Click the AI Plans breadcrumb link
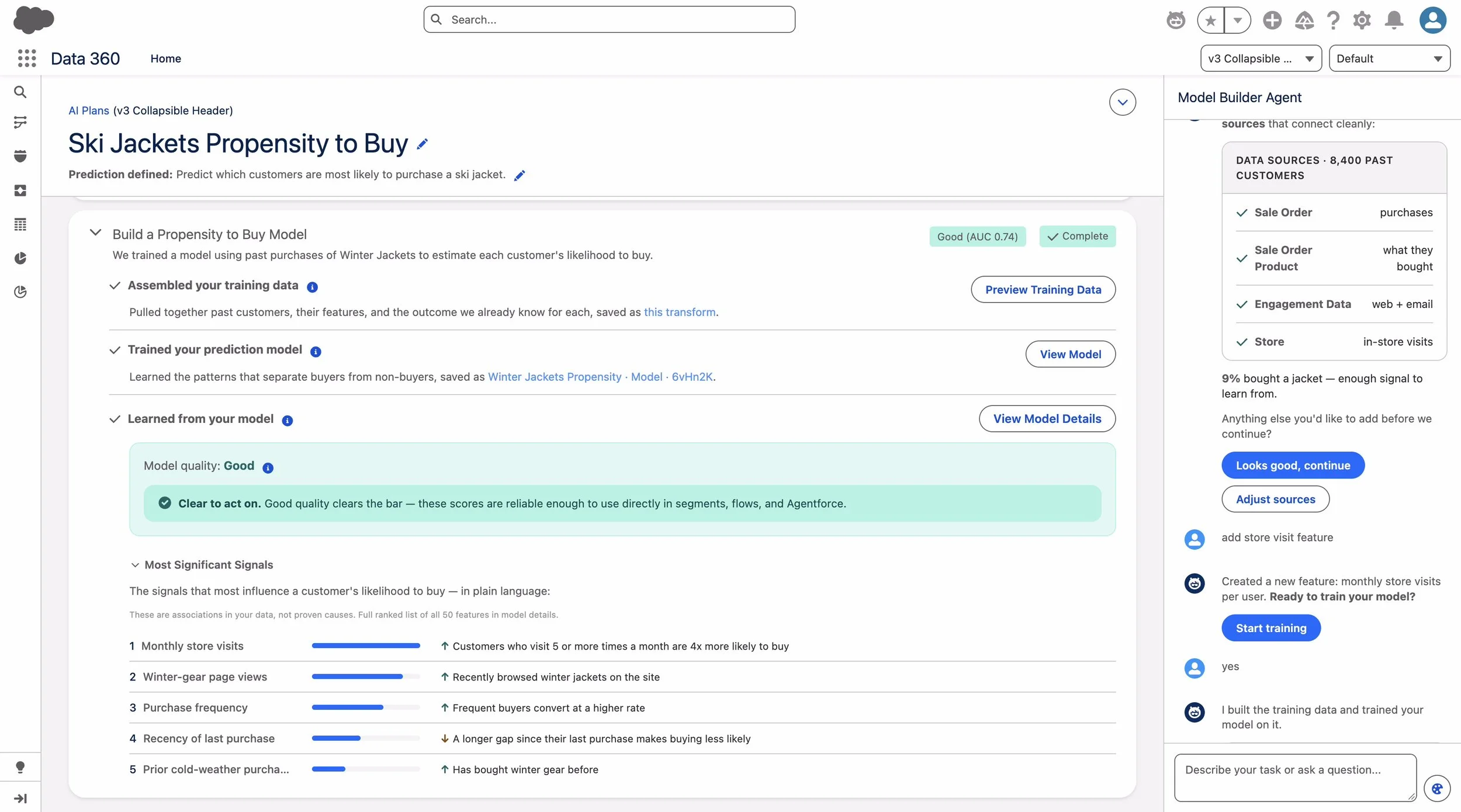 tap(89, 110)
